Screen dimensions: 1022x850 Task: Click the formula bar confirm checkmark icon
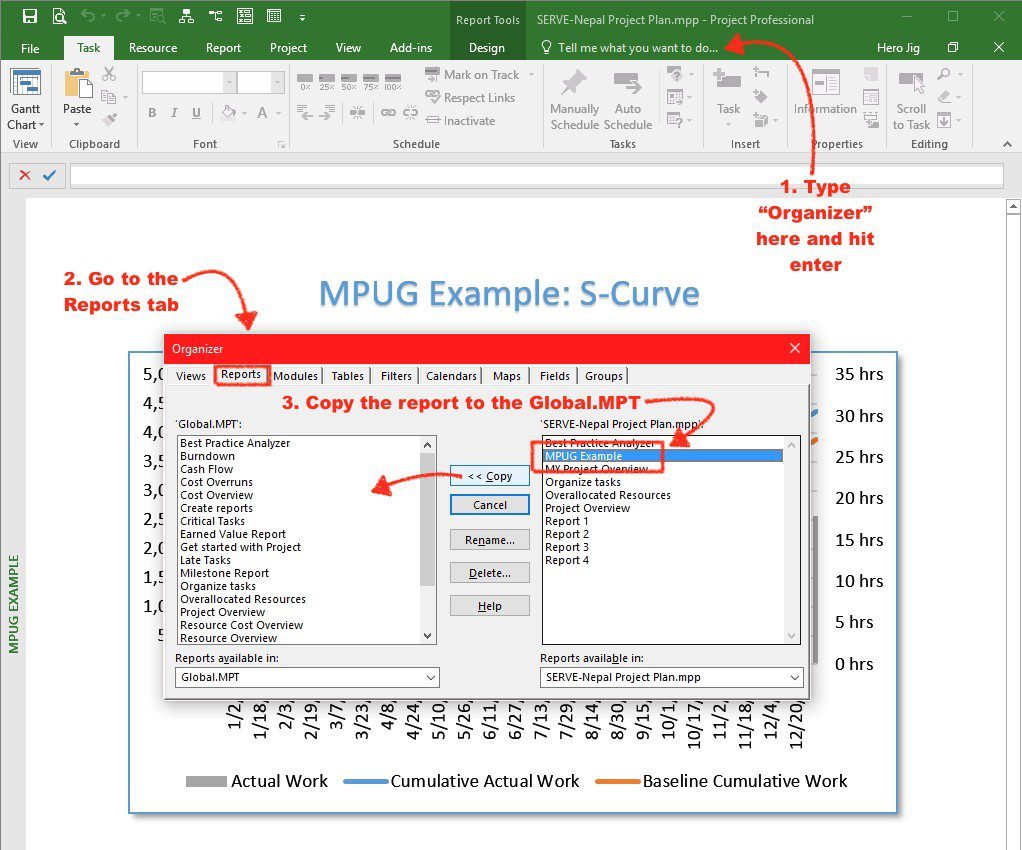(50, 175)
